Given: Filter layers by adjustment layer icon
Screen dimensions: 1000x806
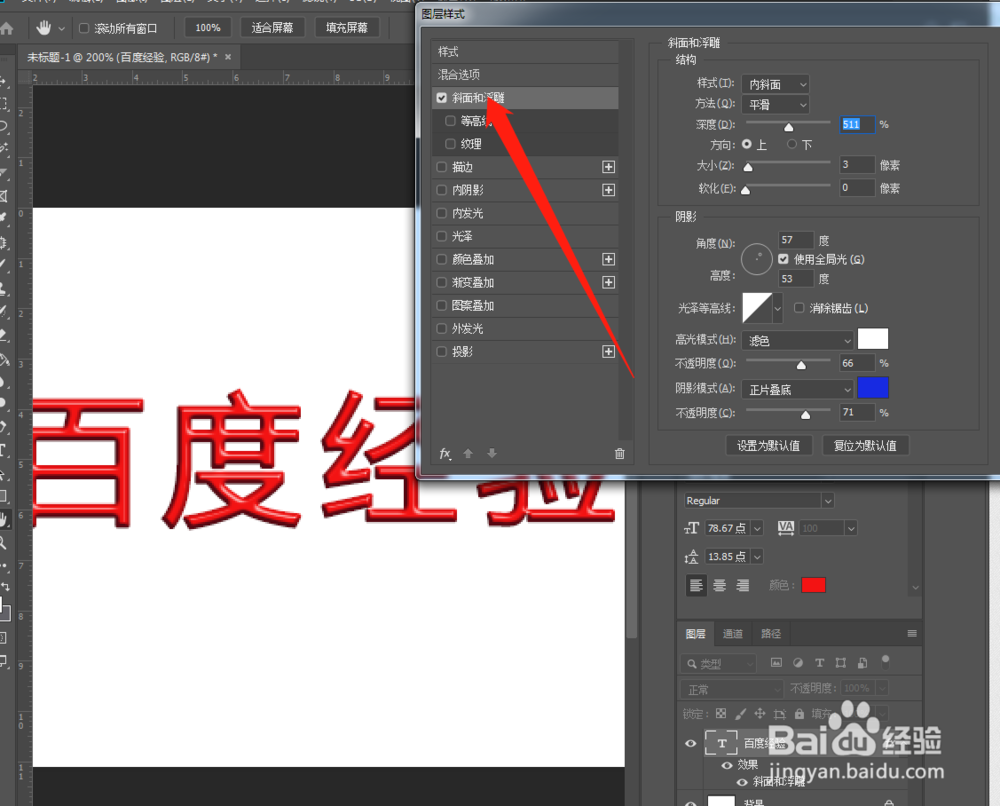Looking at the screenshot, I should coord(798,663).
